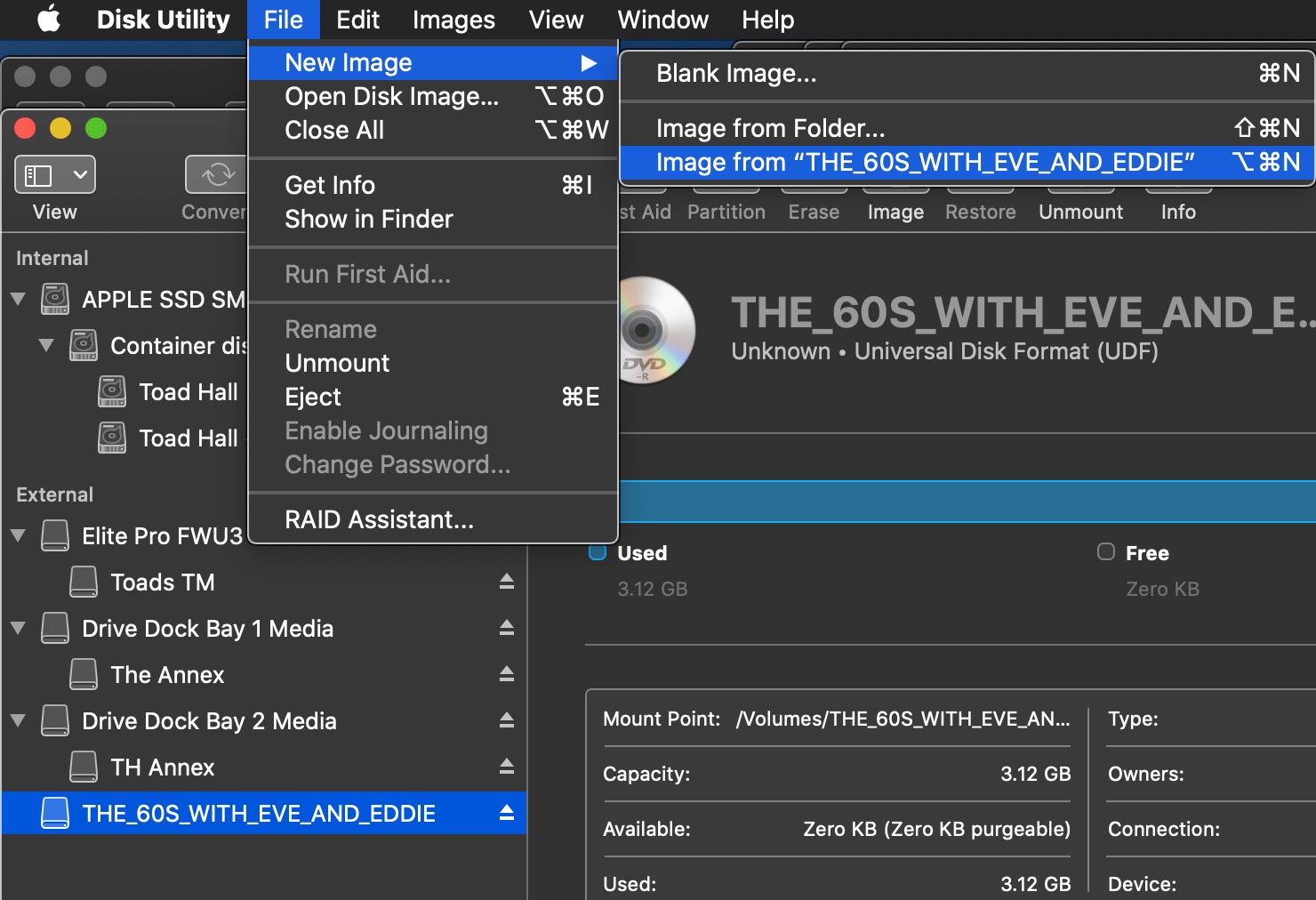Click the dimmed Rename menu item

click(433, 329)
